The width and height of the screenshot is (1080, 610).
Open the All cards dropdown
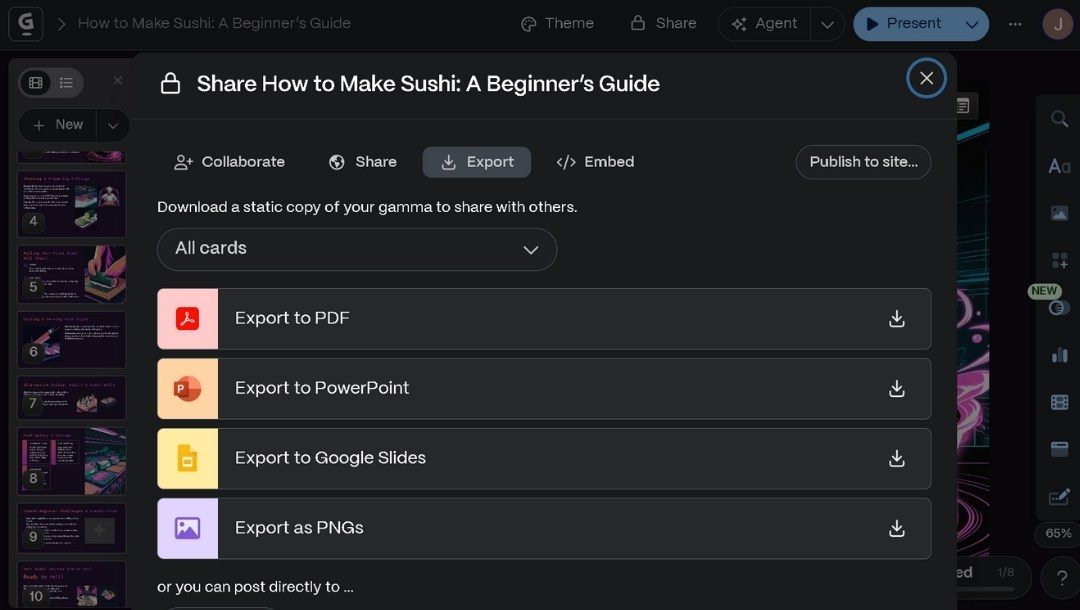tap(357, 249)
